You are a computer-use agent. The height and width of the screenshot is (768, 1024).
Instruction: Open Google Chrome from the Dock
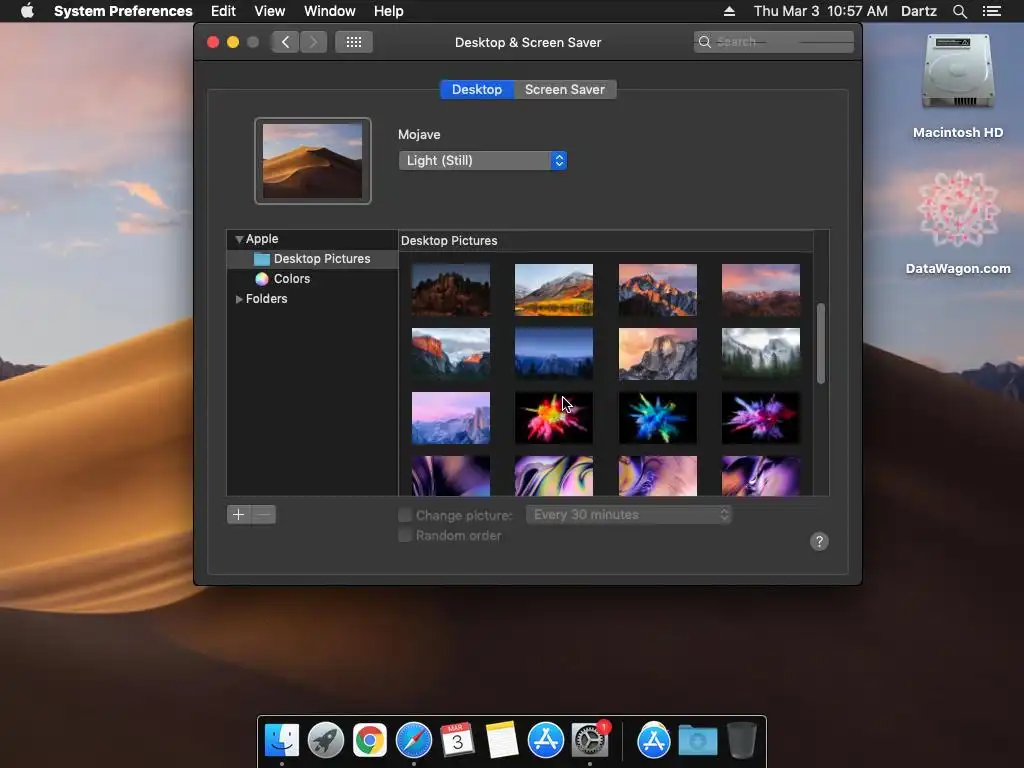click(370, 740)
